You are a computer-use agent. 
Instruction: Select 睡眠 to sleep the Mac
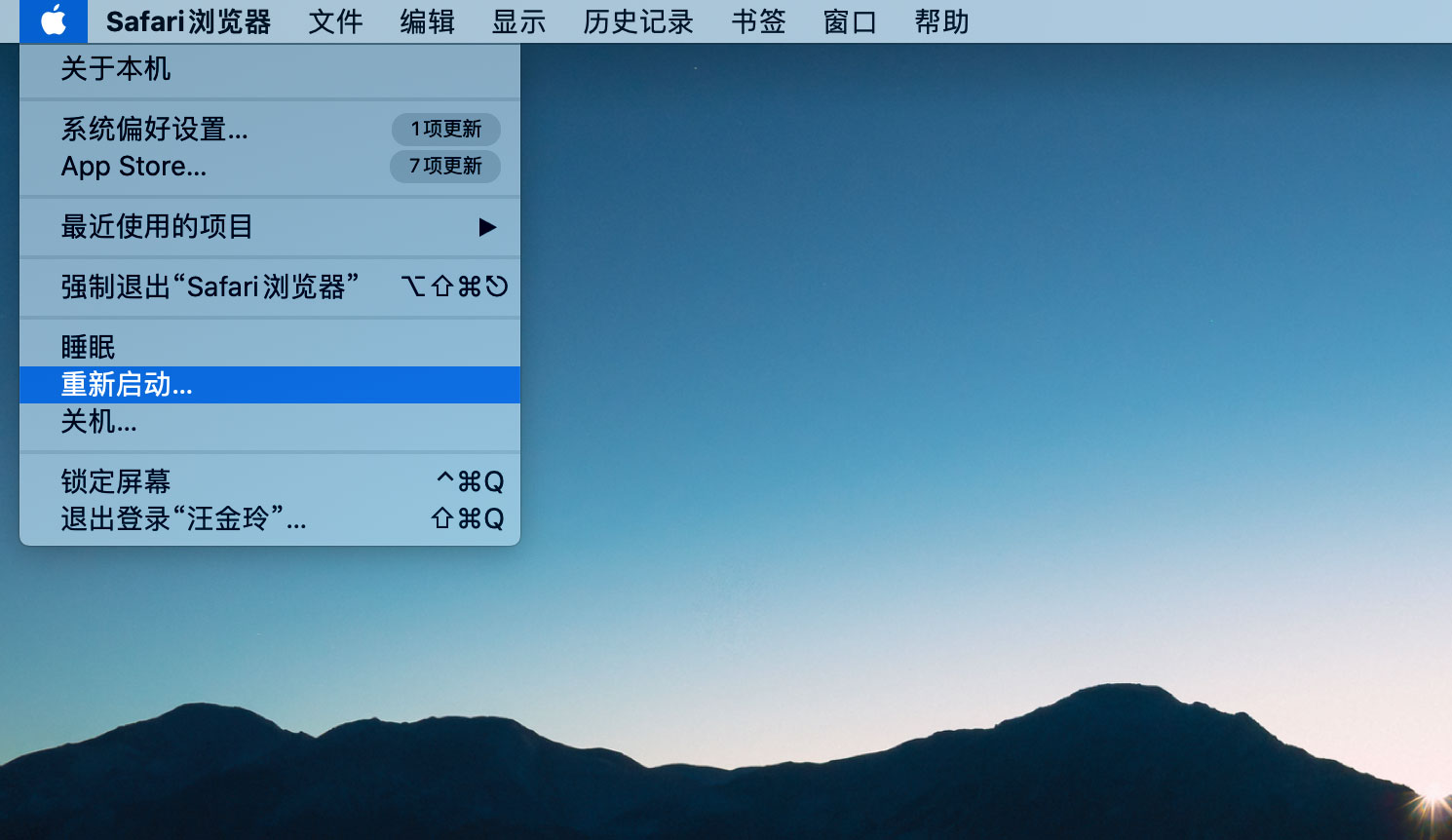[x=88, y=346]
